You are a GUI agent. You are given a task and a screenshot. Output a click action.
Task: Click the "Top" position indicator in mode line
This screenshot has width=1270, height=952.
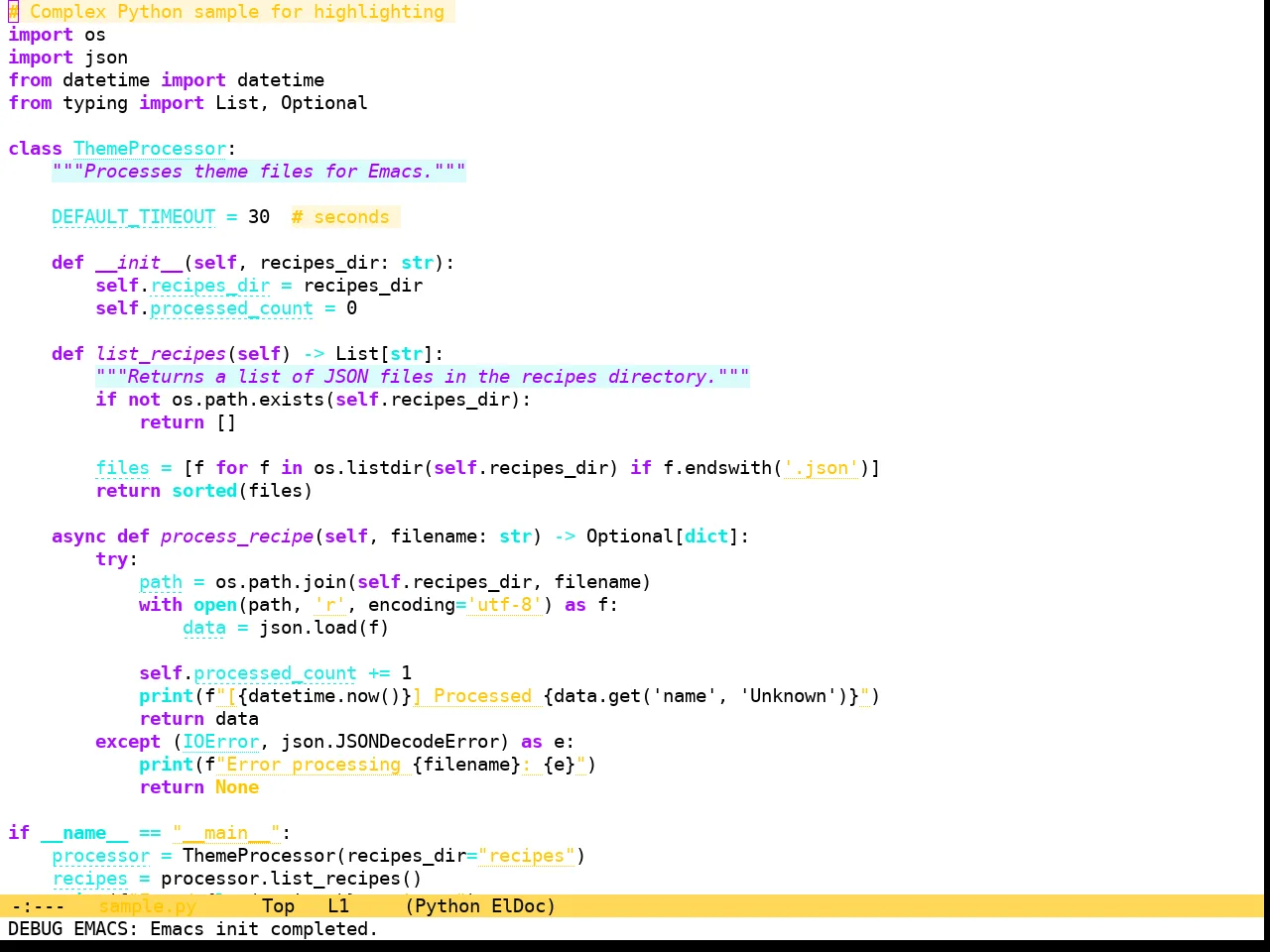tap(279, 906)
